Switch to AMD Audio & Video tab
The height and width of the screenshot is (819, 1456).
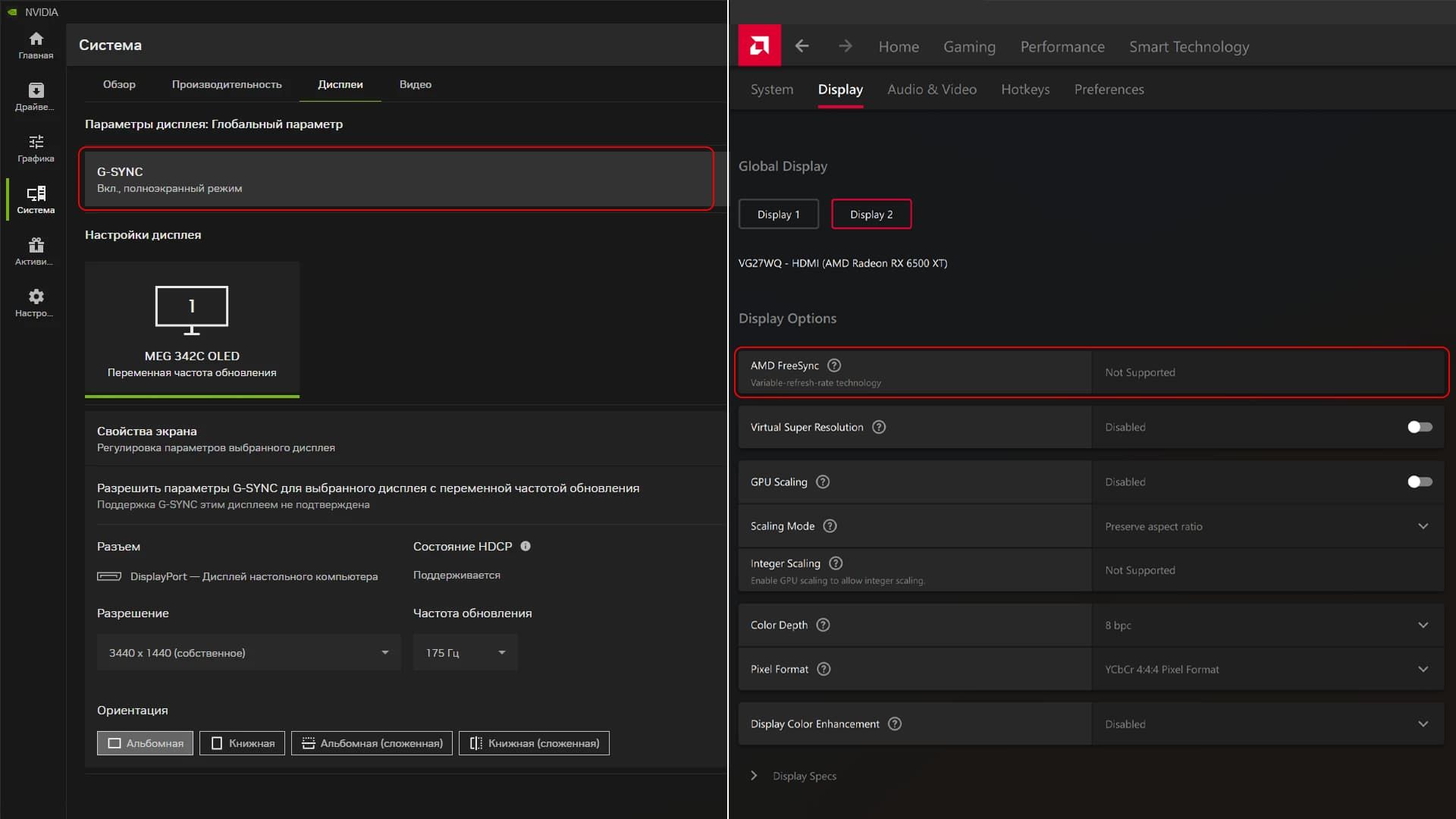click(x=932, y=89)
